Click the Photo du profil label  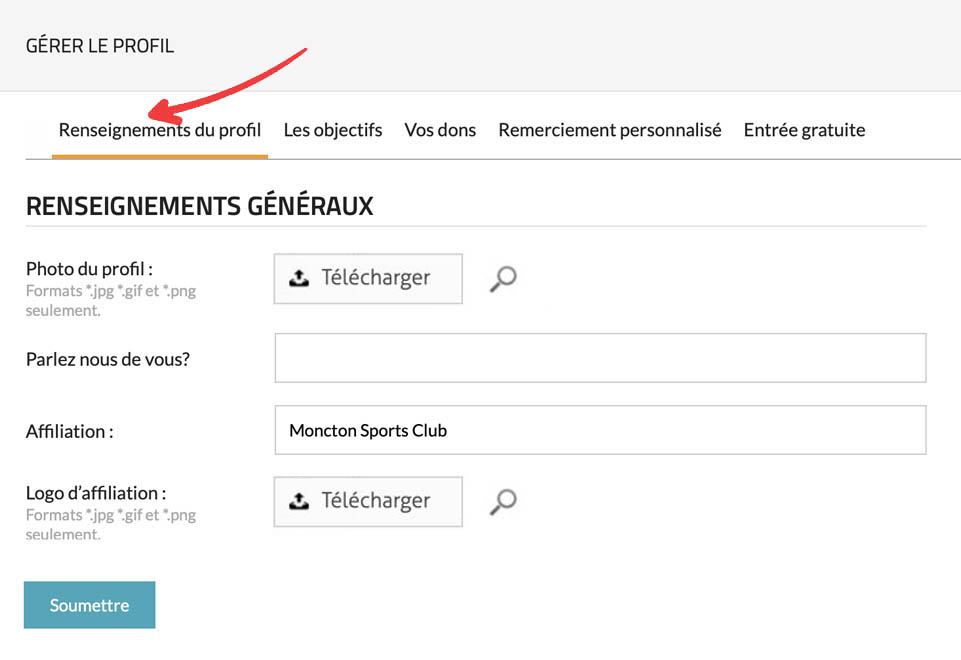[89, 269]
